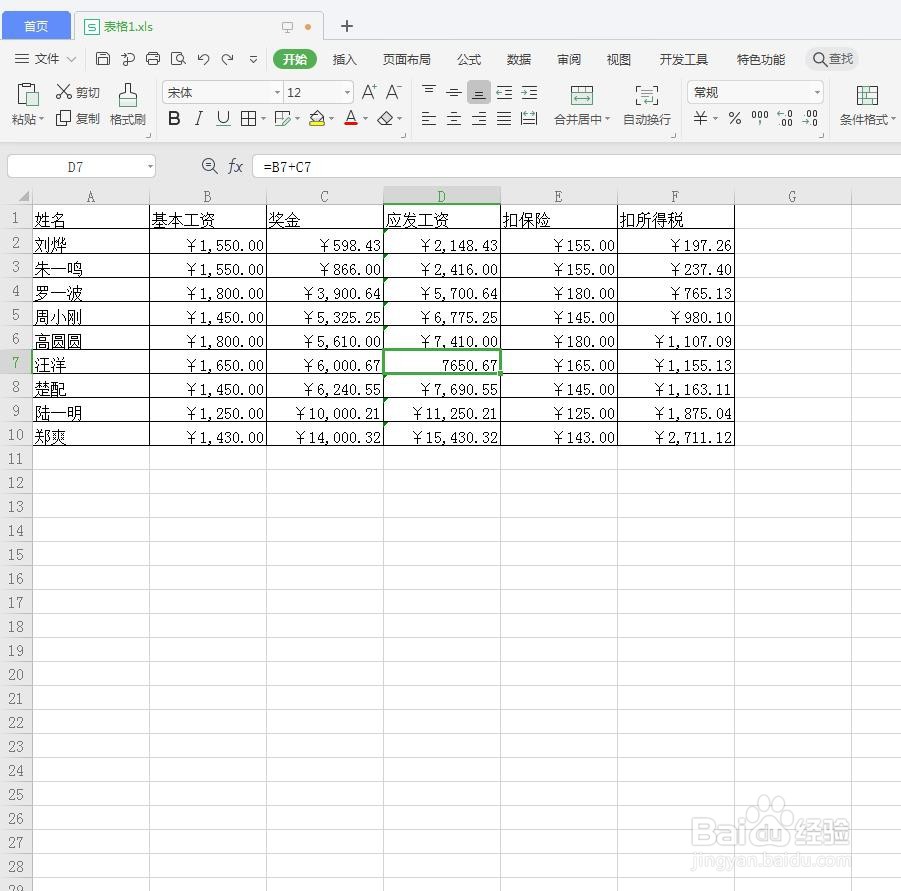Switch to the 公式 tab

click(469, 59)
